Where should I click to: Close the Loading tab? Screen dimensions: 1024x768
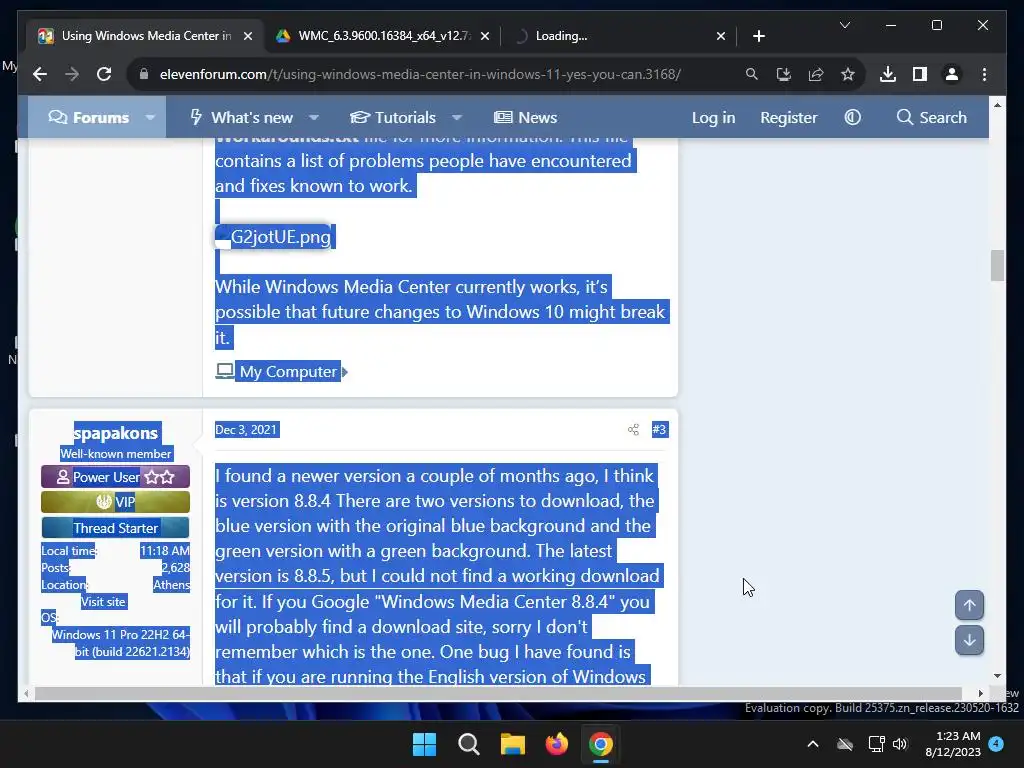coord(720,36)
